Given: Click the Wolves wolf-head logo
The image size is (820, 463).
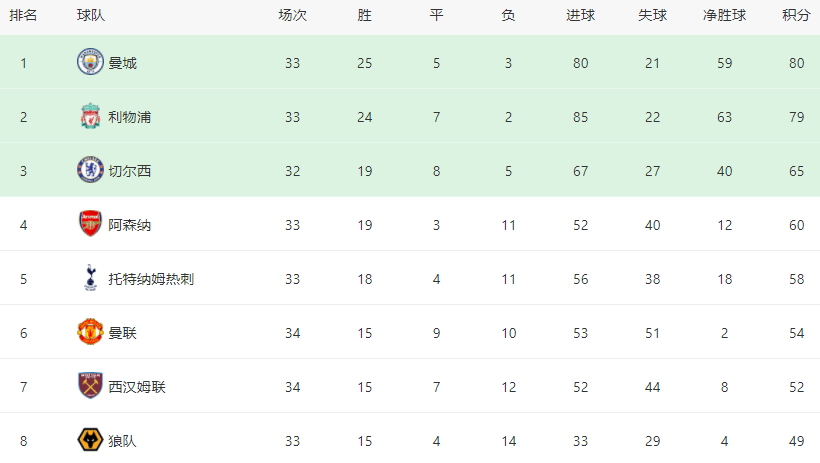Looking at the screenshot, I should 90,440.
